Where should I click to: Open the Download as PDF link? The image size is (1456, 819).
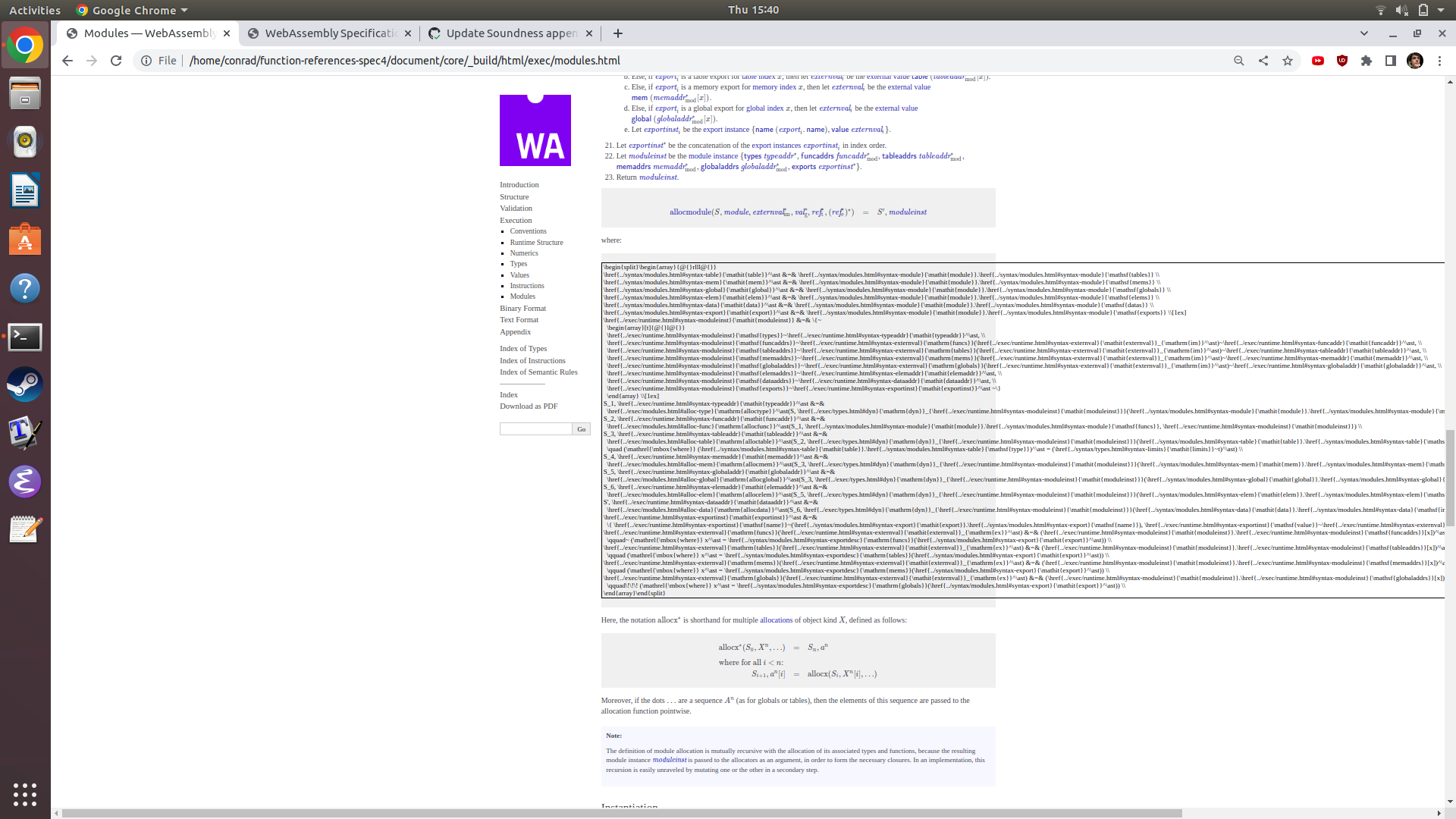(x=529, y=406)
